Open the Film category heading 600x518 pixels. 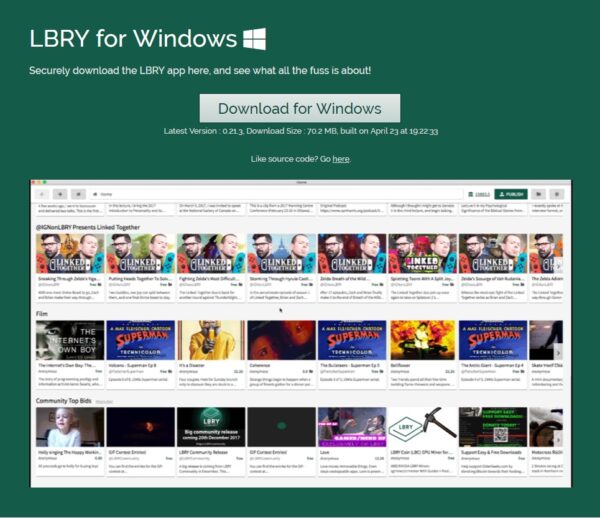point(42,314)
